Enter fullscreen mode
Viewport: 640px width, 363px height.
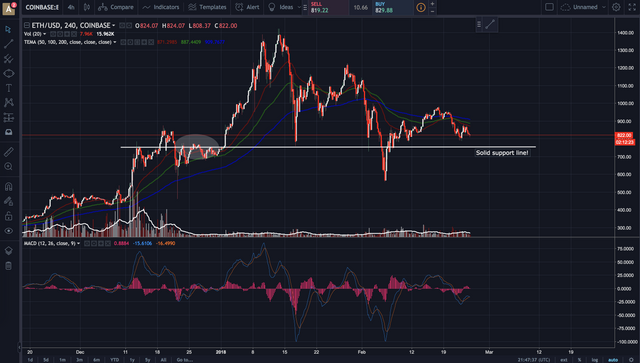pyautogui.click(x=631, y=7)
